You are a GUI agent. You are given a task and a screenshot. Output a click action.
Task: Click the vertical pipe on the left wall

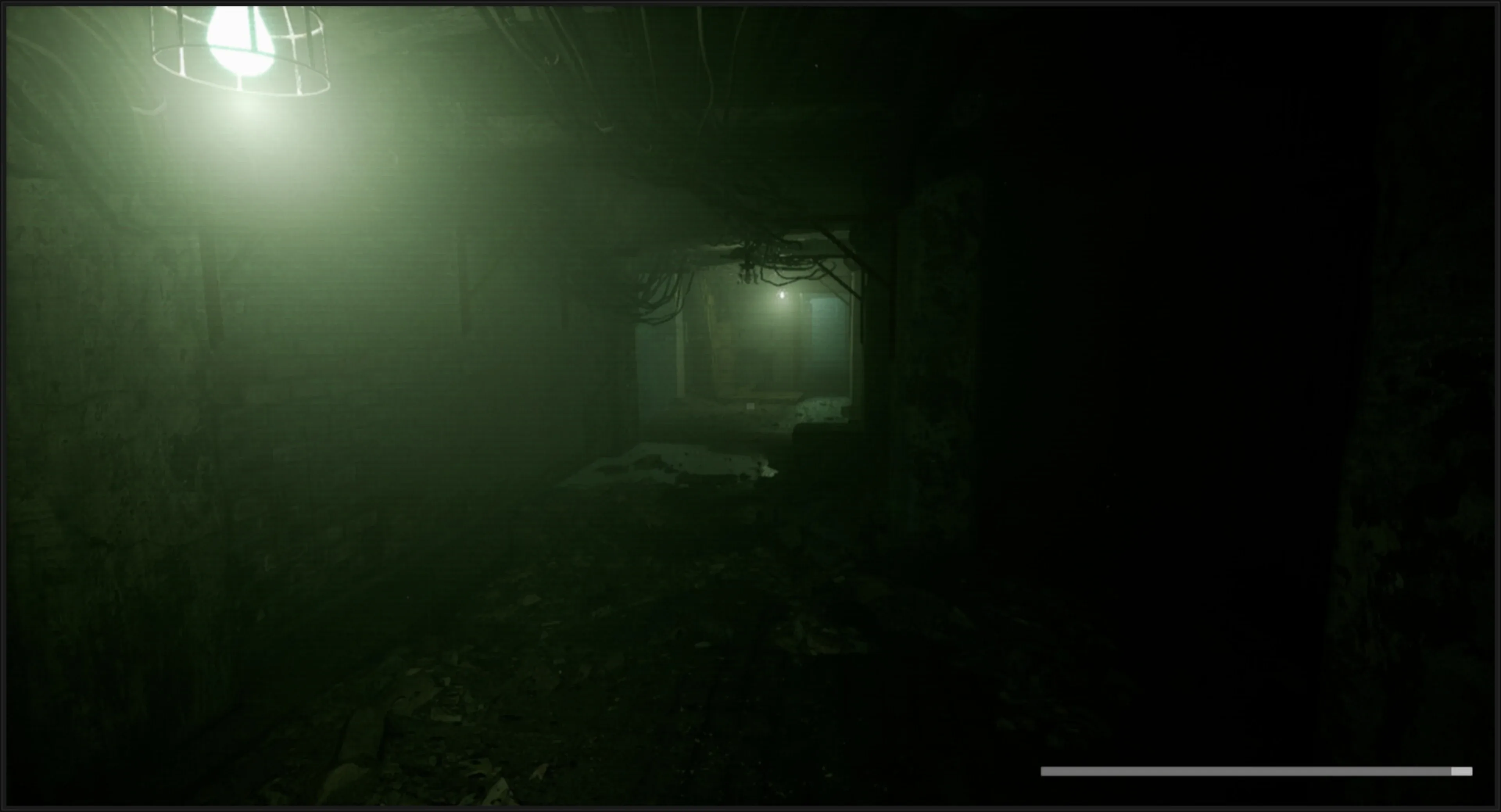pyautogui.click(x=213, y=291)
